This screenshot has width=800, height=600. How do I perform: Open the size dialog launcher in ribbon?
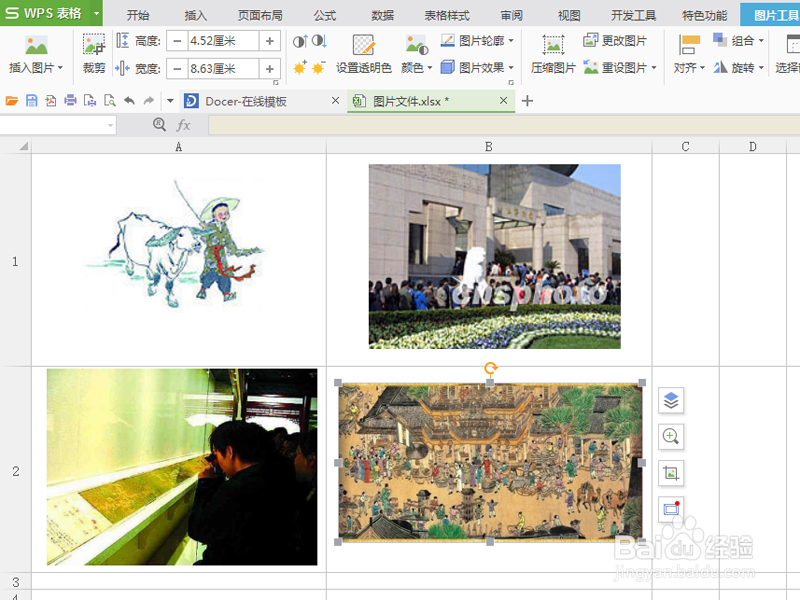(x=276, y=82)
